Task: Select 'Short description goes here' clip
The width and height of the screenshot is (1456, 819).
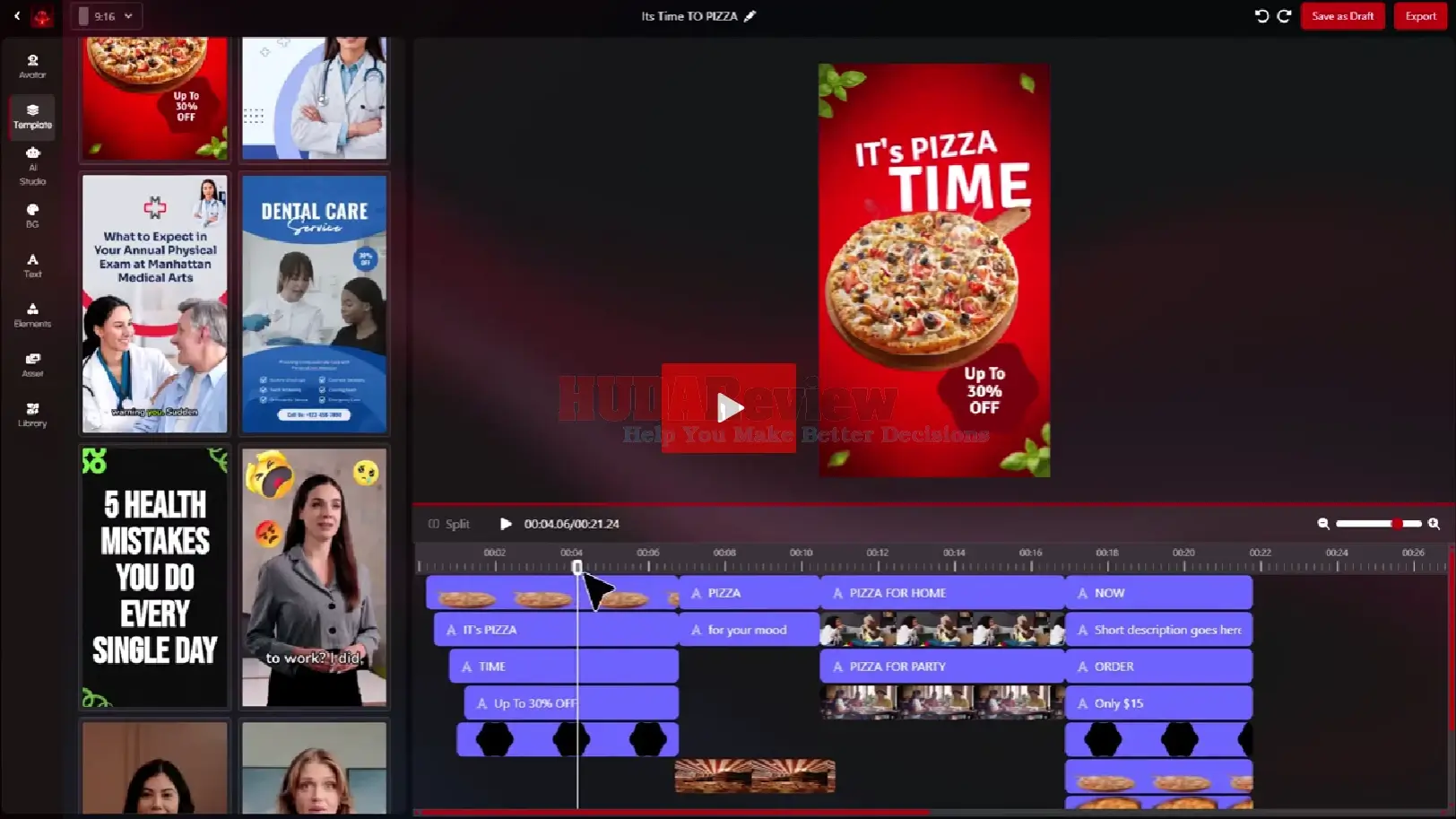Action: pyautogui.click(x=1158, y=630)
